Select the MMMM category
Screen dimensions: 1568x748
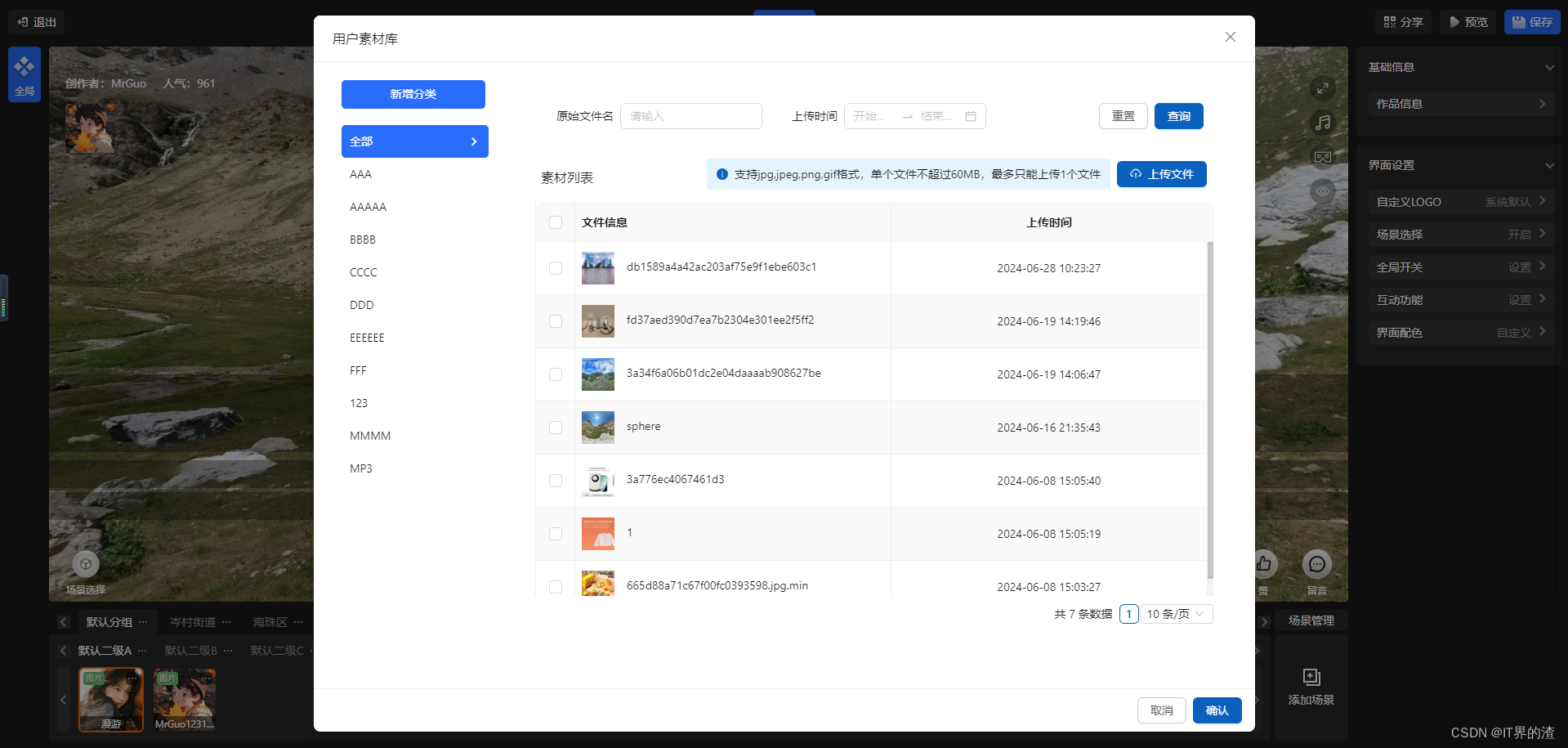[x=415, y=436]
